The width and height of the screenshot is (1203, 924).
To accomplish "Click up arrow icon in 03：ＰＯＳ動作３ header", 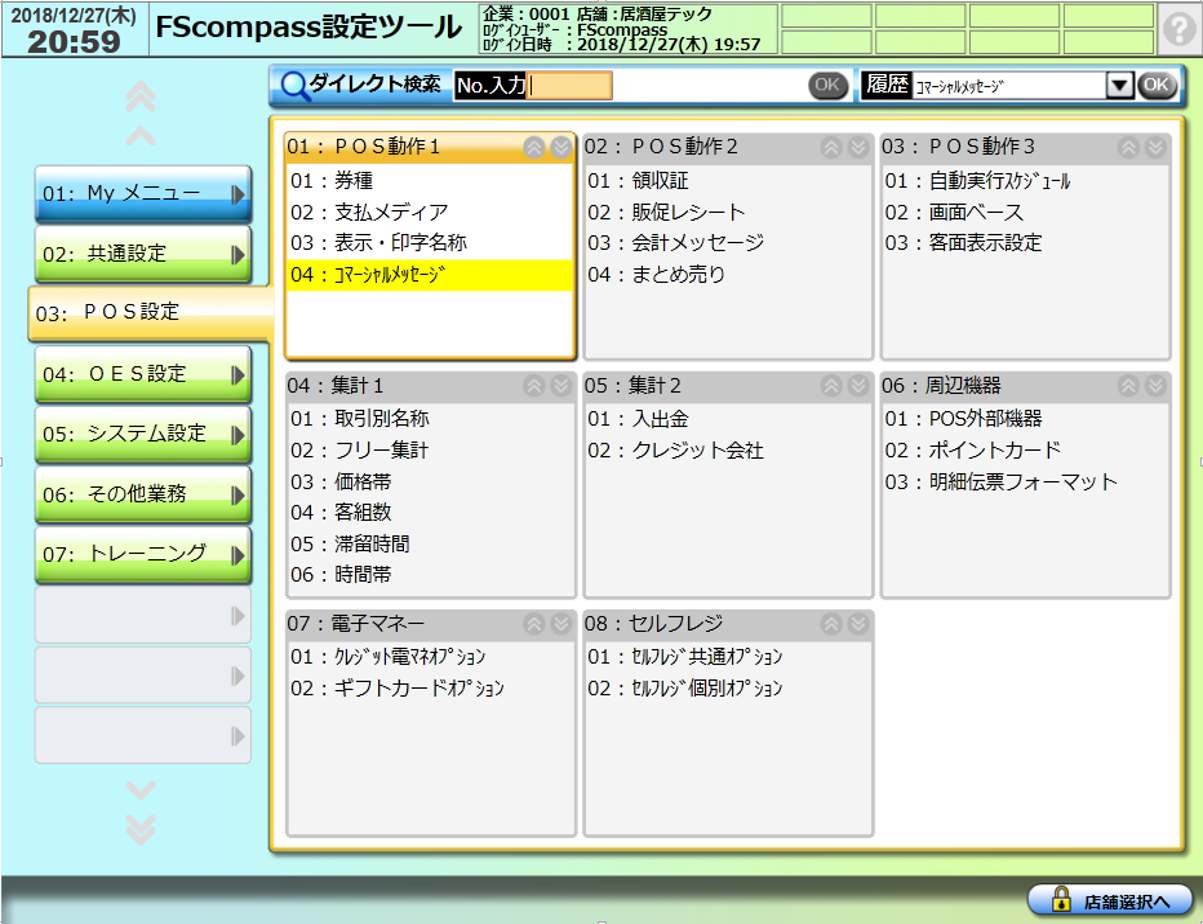I will (1128, 147).
